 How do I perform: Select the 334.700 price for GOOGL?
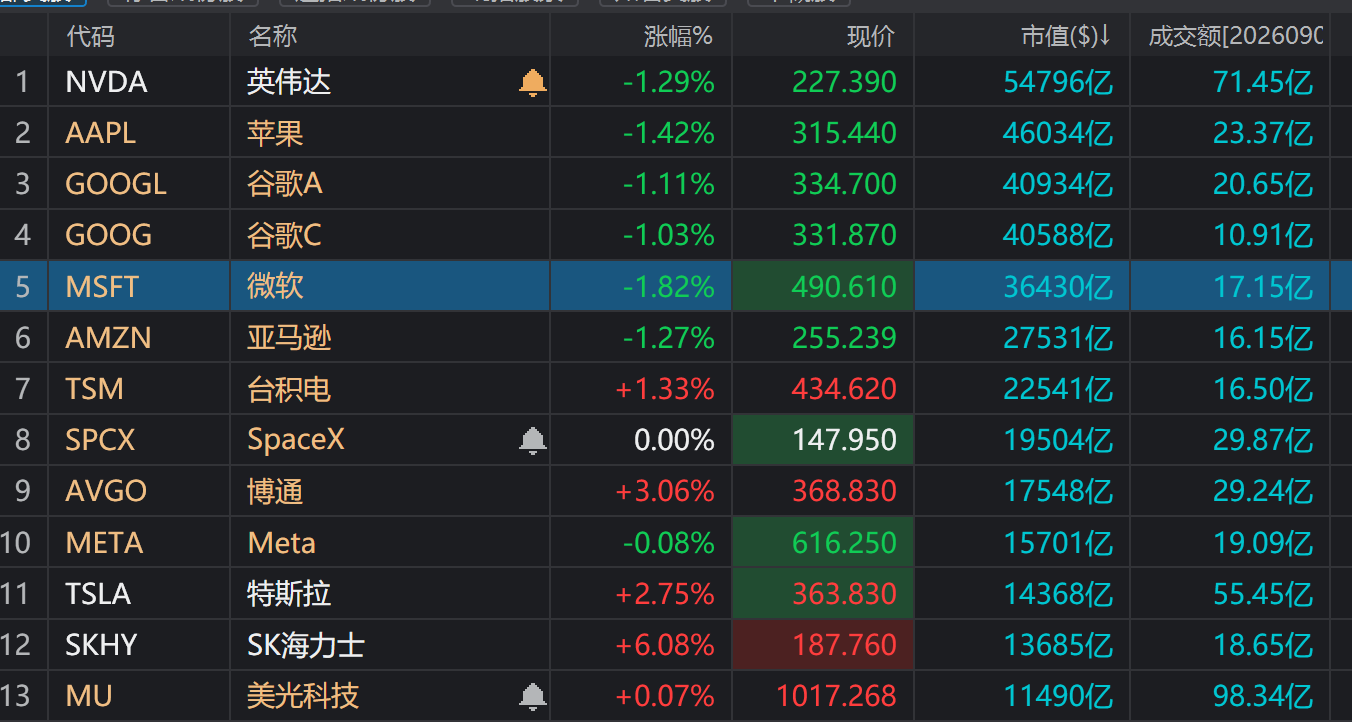pos(845,184)
